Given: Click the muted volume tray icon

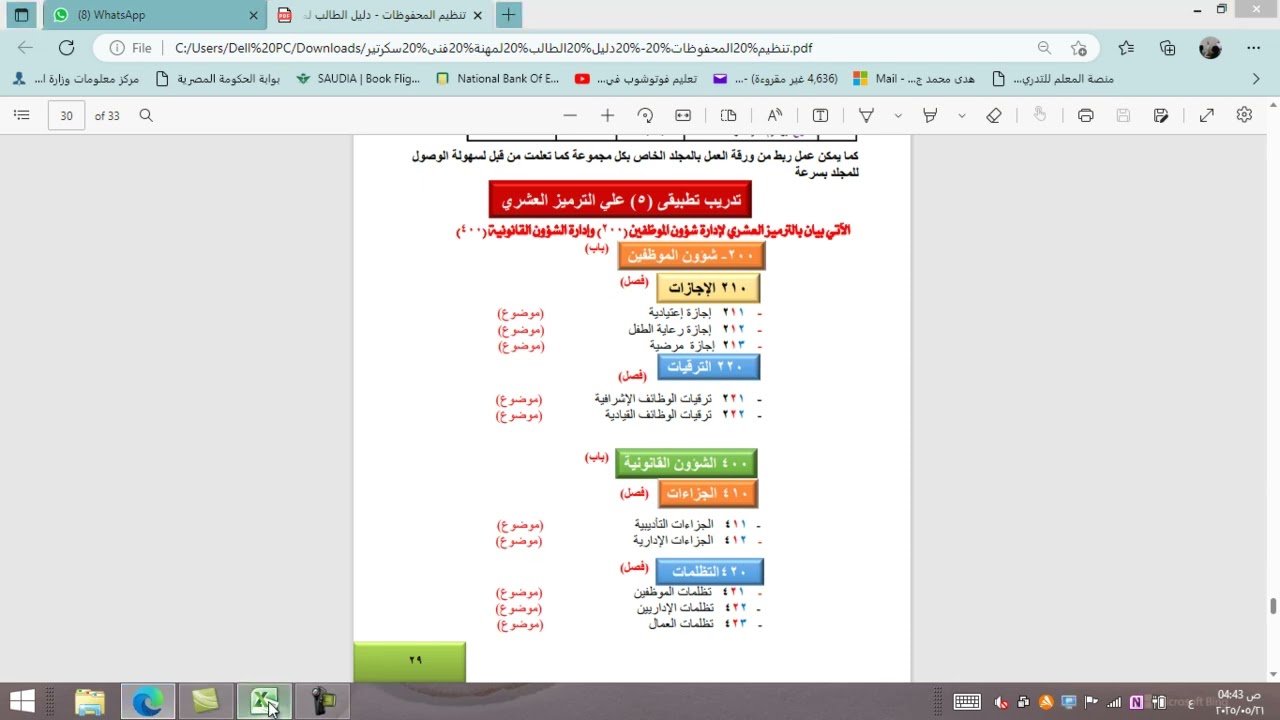Looking at the screenshot, I should [1002, 702].
